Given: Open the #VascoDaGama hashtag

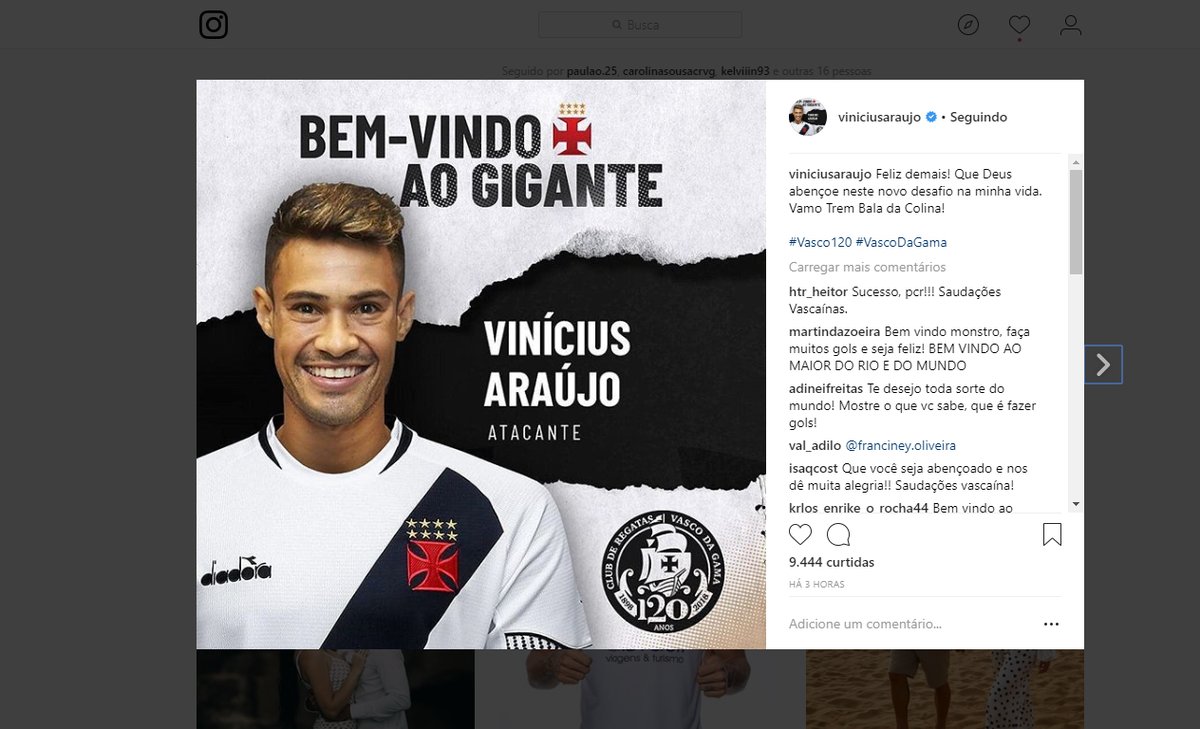Looking at the screenshot, I should [x=901, y=242].
